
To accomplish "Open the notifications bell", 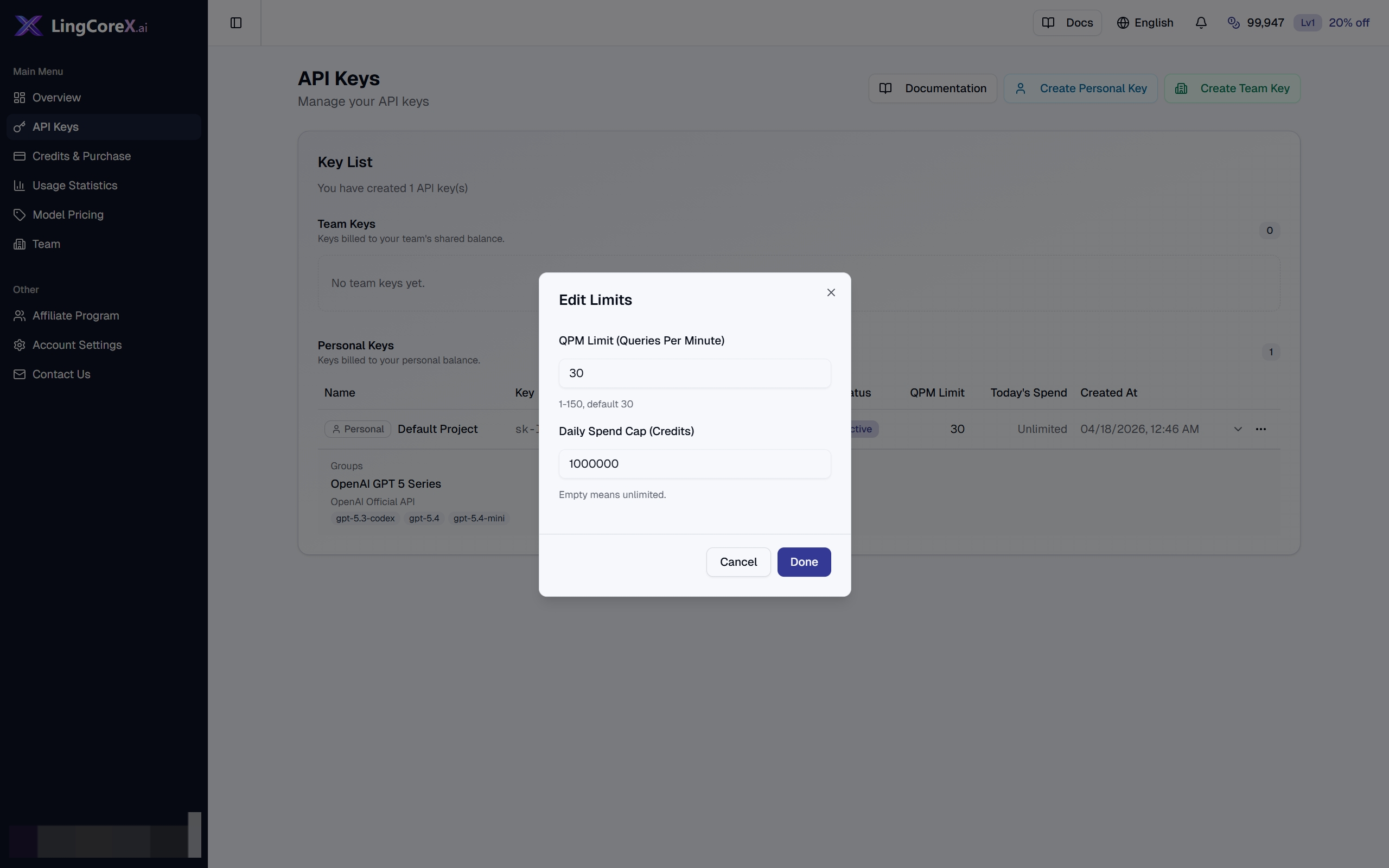I will click(x=1201, y=23).
